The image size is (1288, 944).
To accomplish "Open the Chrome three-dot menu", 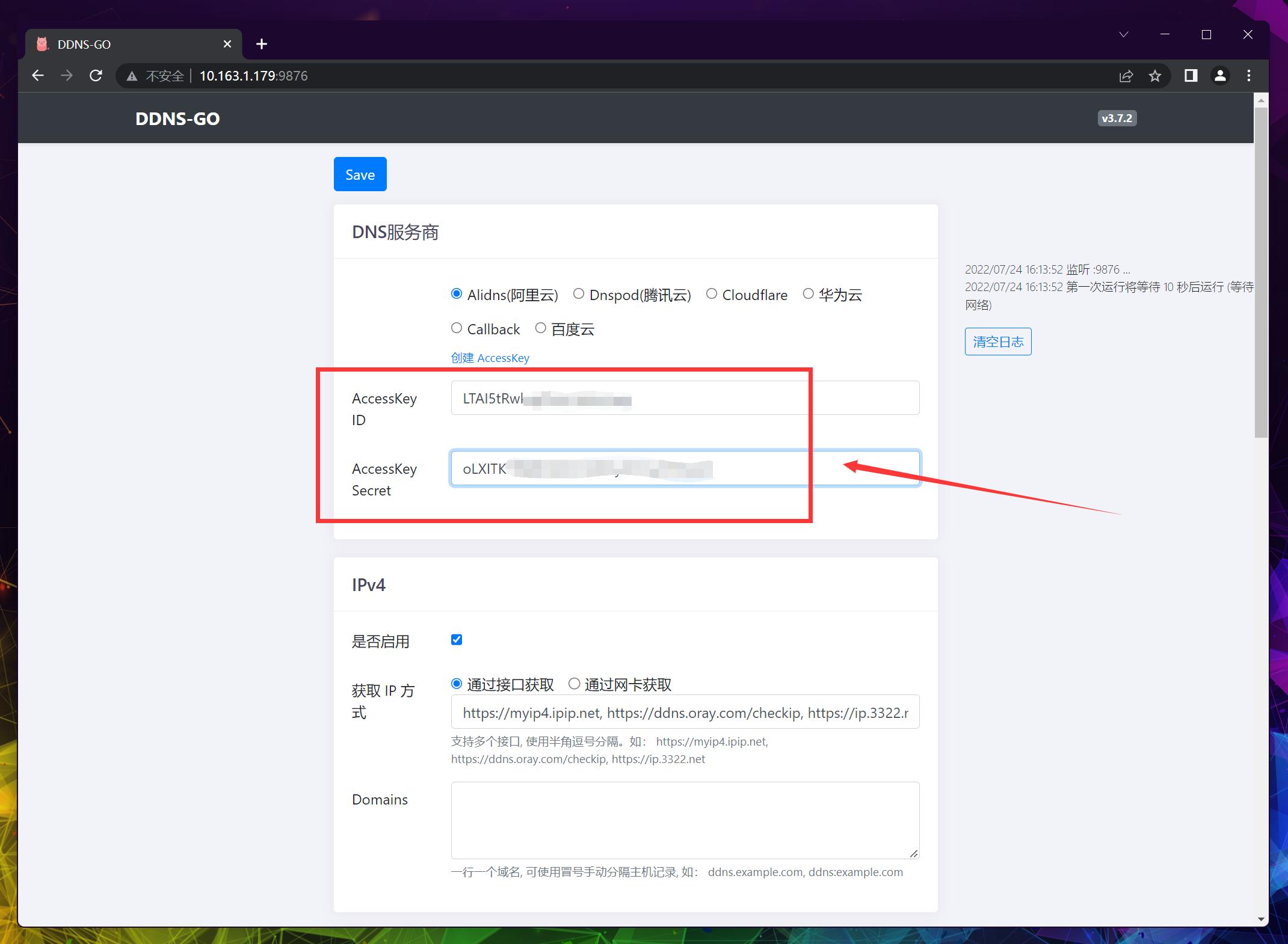I will coord(1248,76).
